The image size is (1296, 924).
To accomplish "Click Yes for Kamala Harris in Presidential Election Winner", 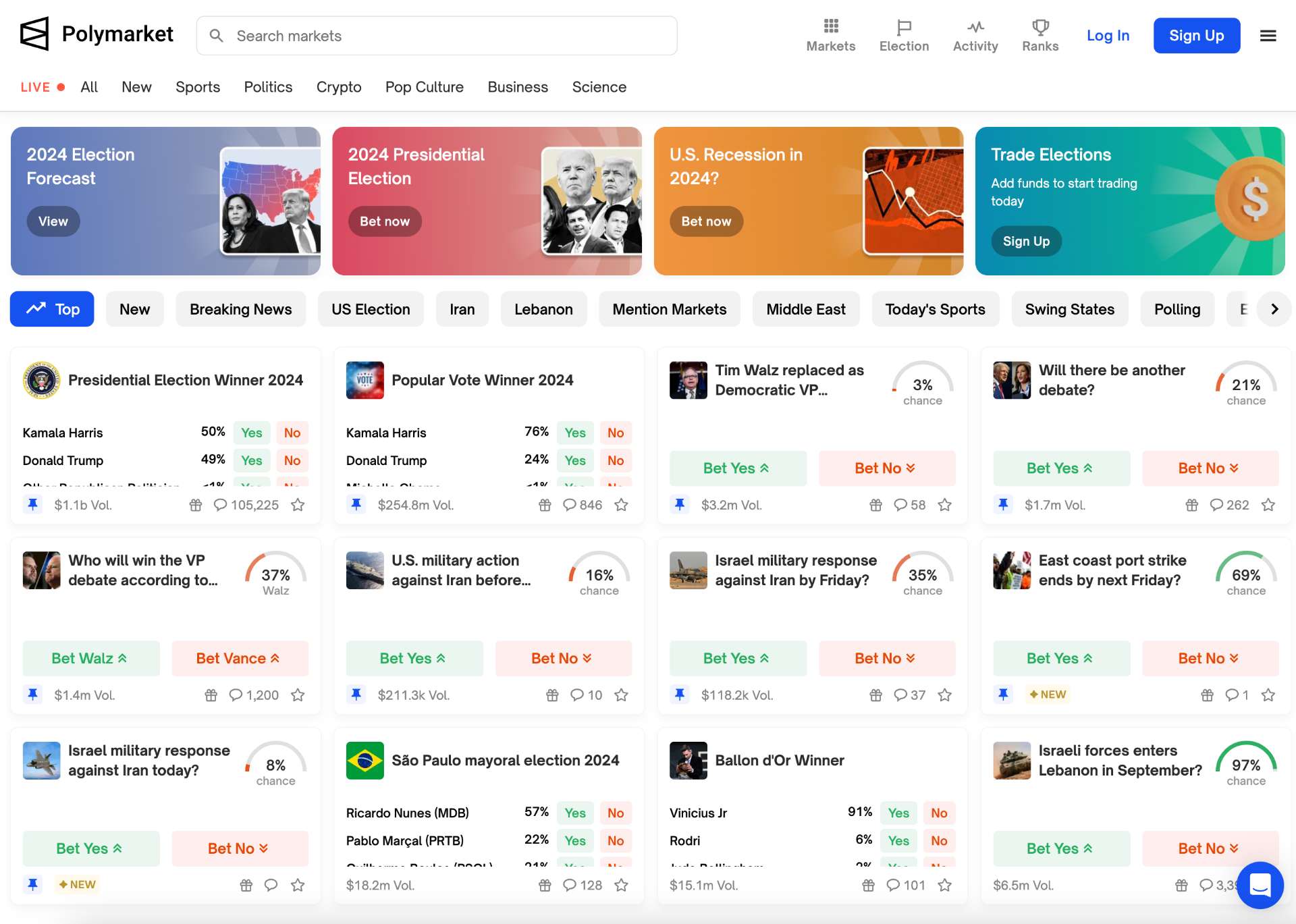I will (x=252, y=433).
